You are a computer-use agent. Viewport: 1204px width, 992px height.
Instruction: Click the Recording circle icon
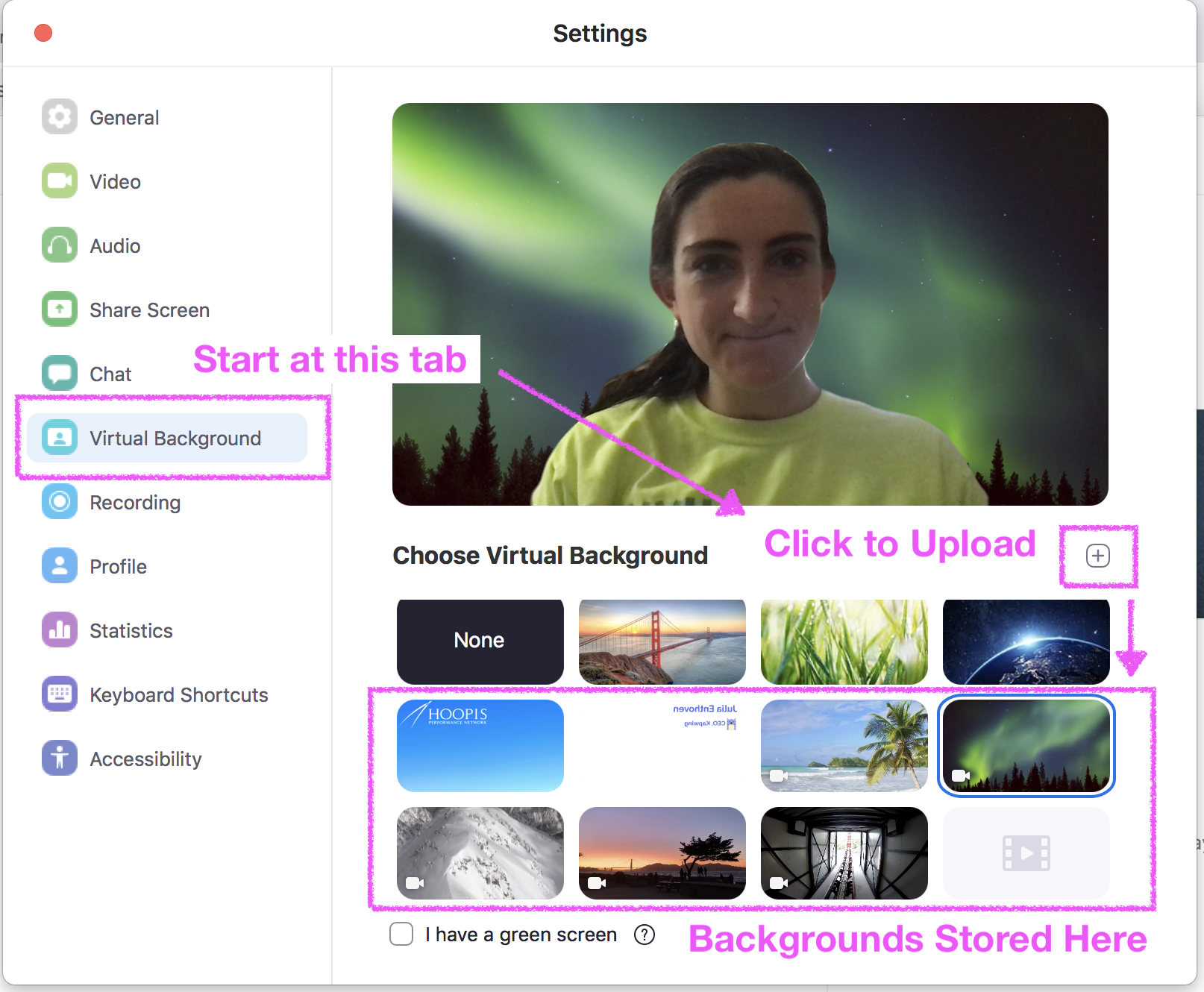click(x=60, y=502)
